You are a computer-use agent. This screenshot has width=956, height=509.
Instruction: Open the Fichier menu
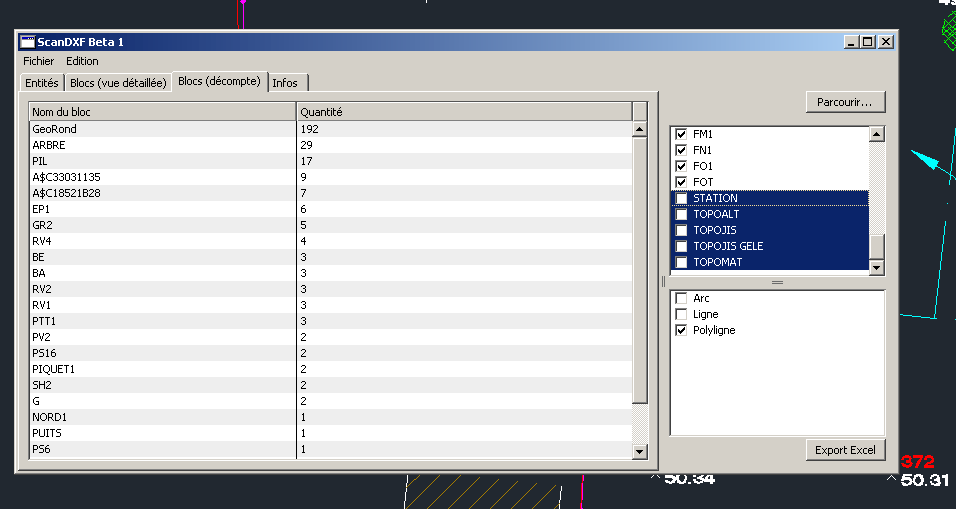(x=38, y=61)
